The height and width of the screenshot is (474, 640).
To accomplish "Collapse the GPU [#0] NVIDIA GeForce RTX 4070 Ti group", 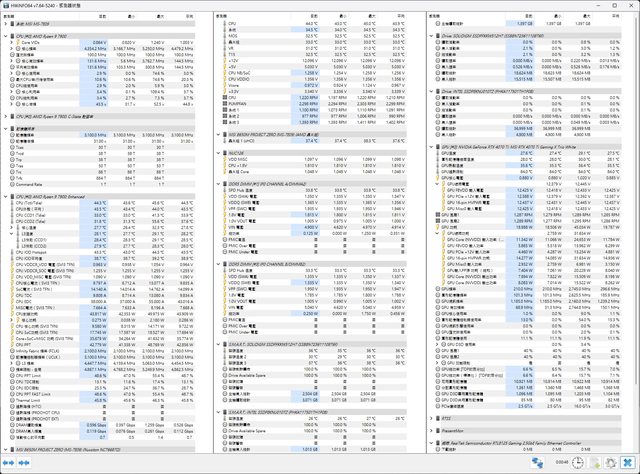I will click(x=432, y=147).
